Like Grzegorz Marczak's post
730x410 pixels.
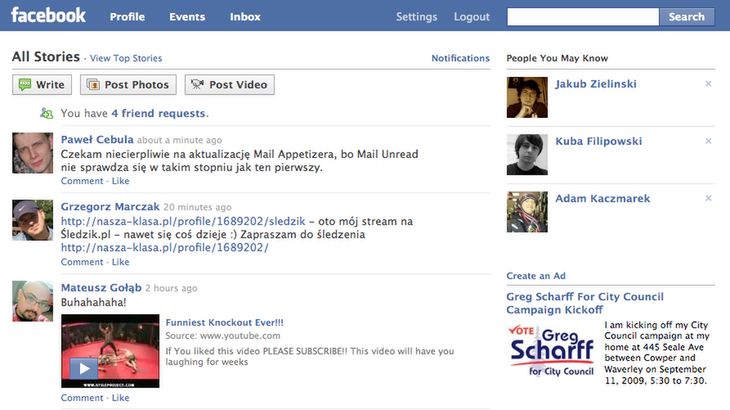121,262
